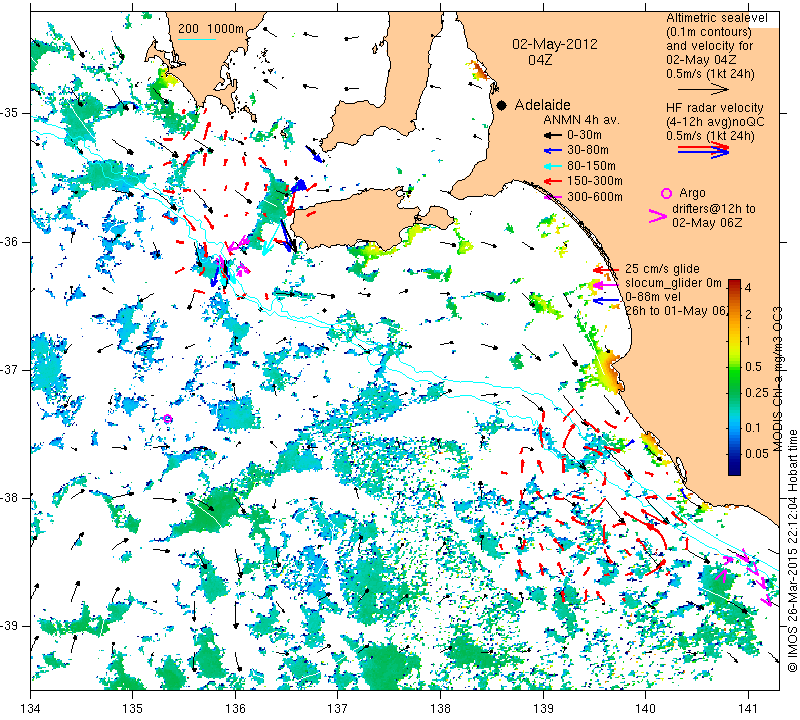Click the '-39' latitude axis label

tap(9, 626)
